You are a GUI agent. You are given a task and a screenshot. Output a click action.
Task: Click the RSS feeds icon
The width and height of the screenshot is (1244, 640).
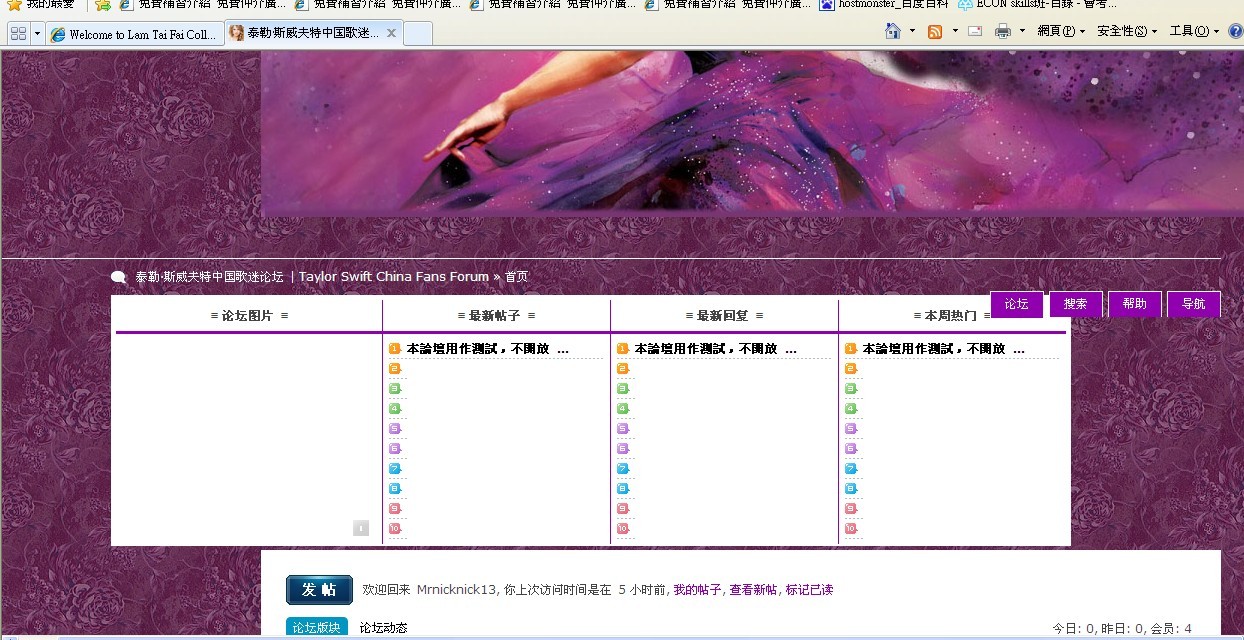pyautogui.click(x=935, y=31)
